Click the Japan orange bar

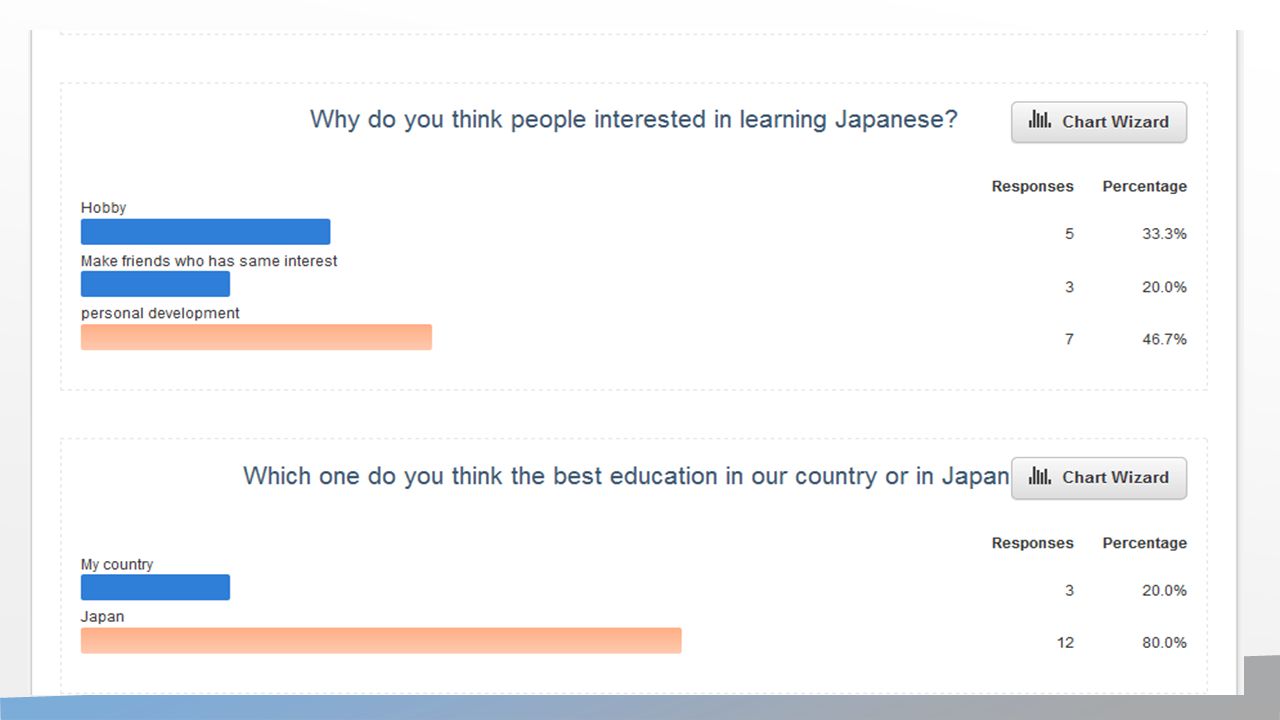pyautogui.click(x=381, y=640)
